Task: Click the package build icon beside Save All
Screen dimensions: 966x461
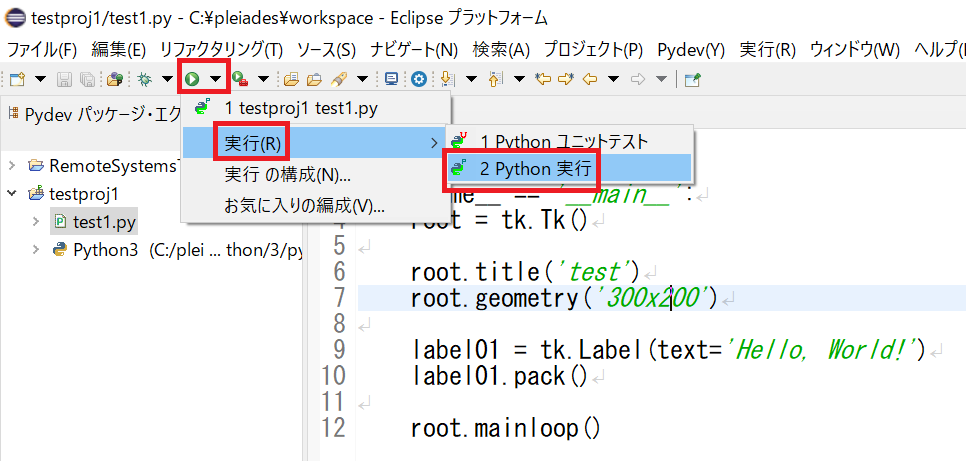Action: (114, 79)
